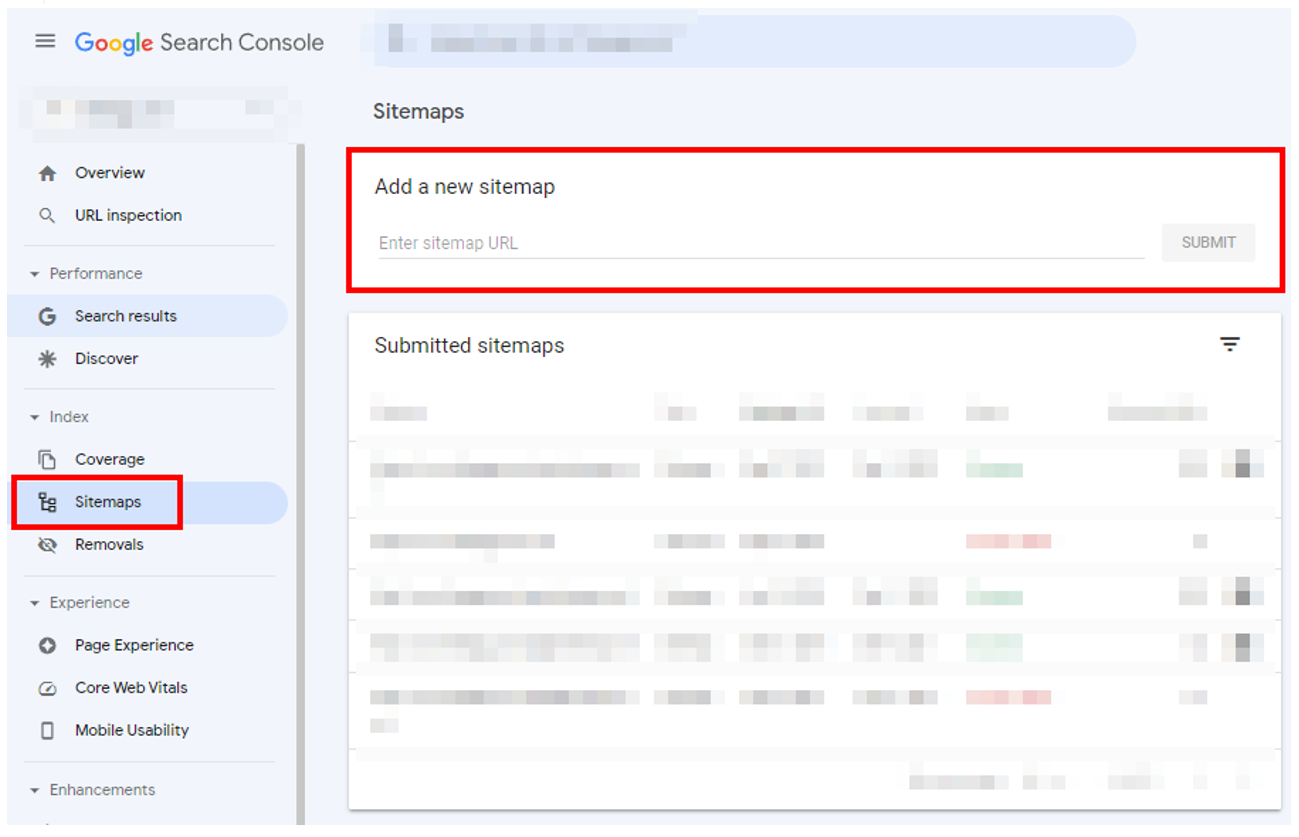Open the Removals page
The image size is (1299, 837).
click(x=109, y=545)
